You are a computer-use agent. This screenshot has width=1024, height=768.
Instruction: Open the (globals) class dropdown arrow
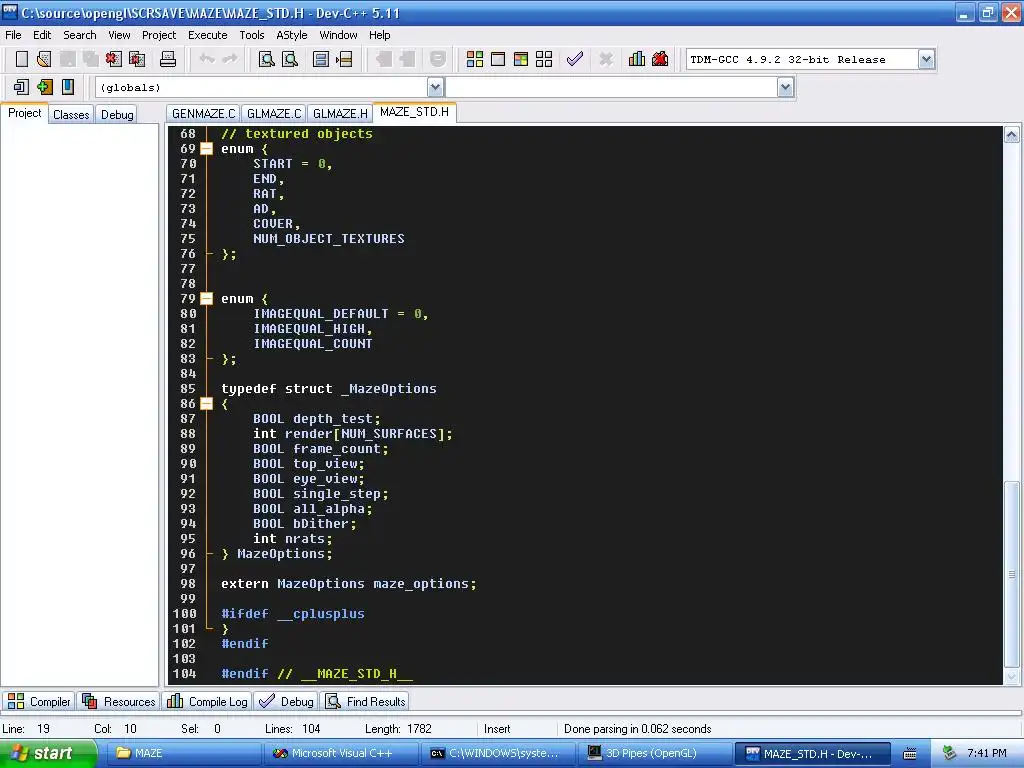coord(435,87)
